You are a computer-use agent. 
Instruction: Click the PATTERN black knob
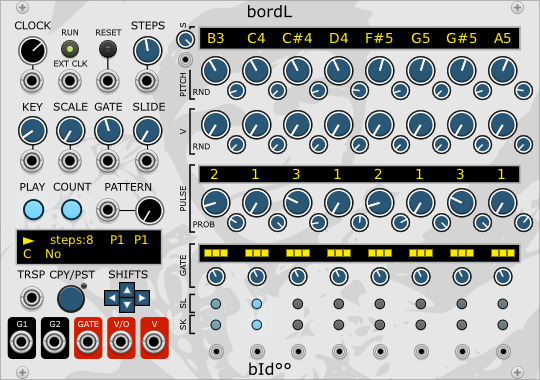(150, 210)
